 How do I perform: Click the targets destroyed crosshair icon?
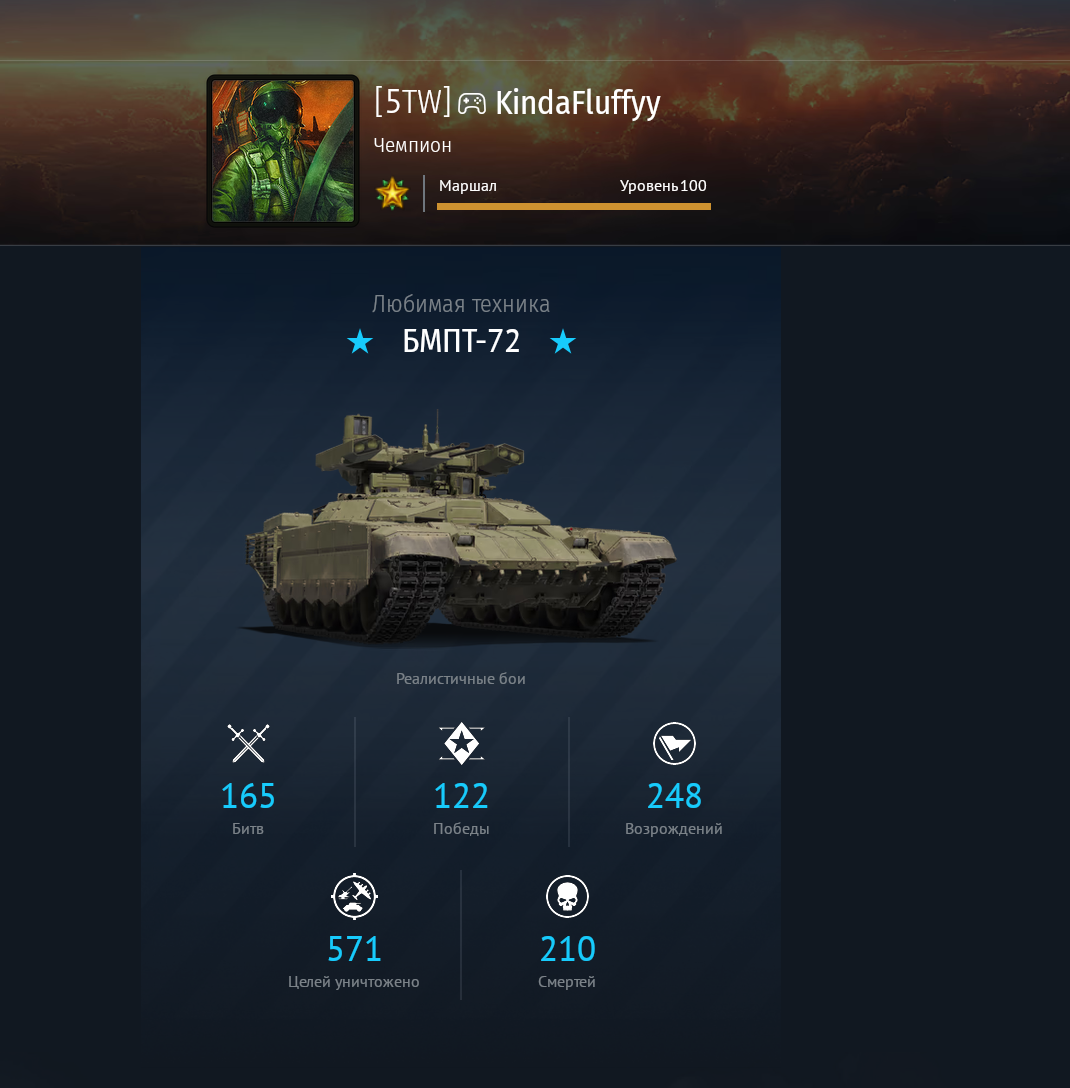pos(355,896)
